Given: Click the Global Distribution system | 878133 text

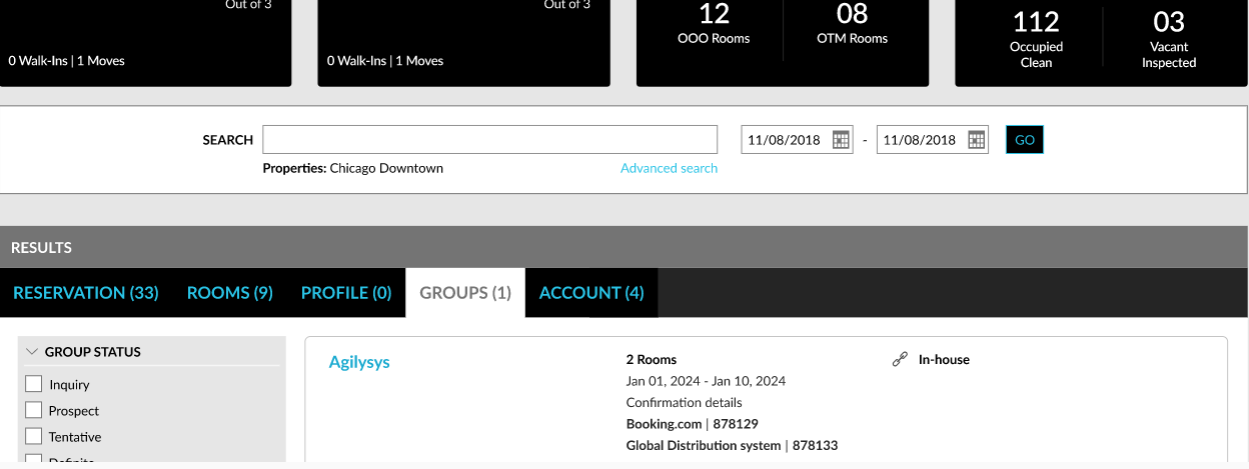Looking at the screenshot, I should (732, 446).
